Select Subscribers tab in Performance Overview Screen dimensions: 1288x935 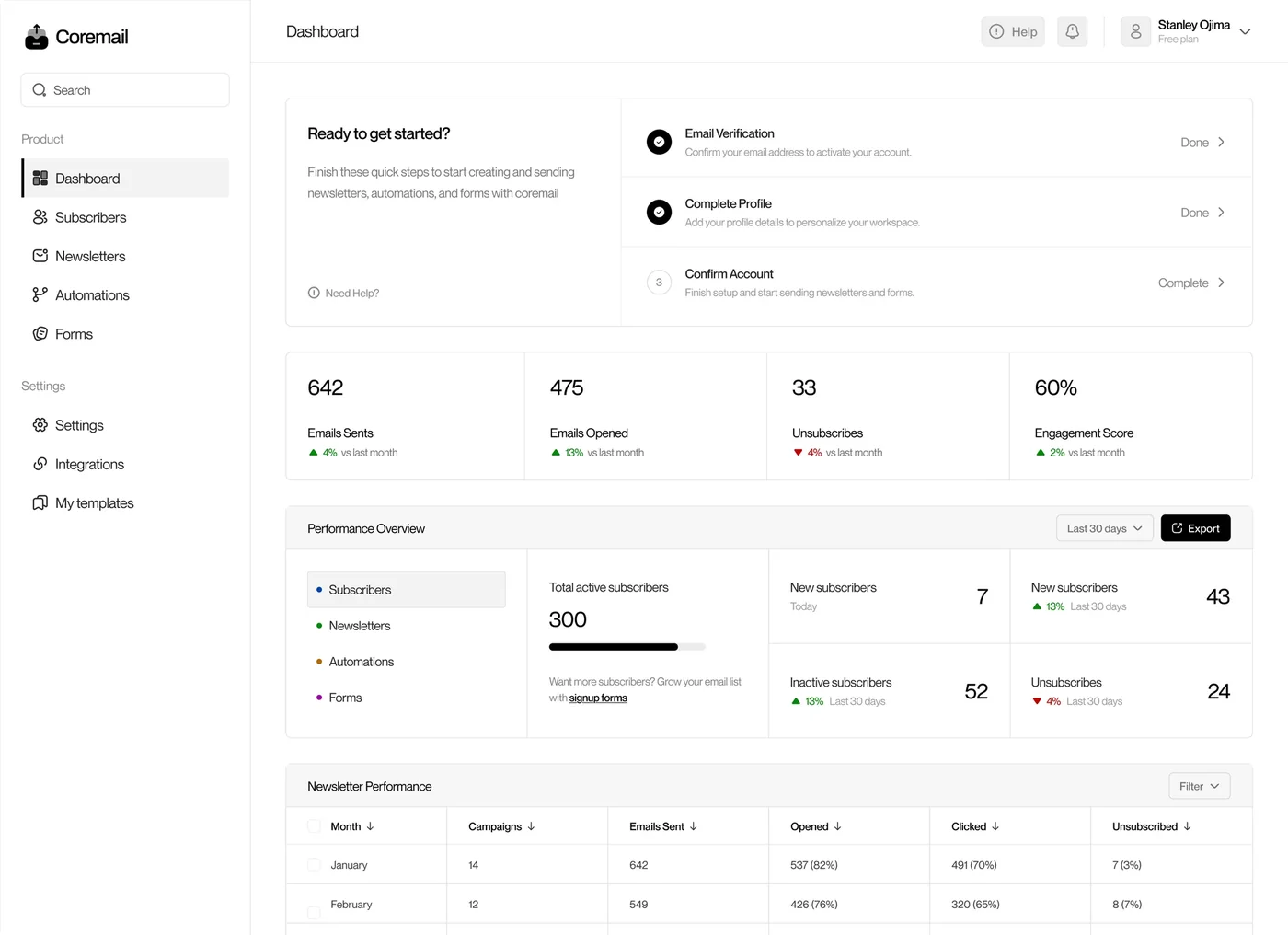[x=406, y=590]
